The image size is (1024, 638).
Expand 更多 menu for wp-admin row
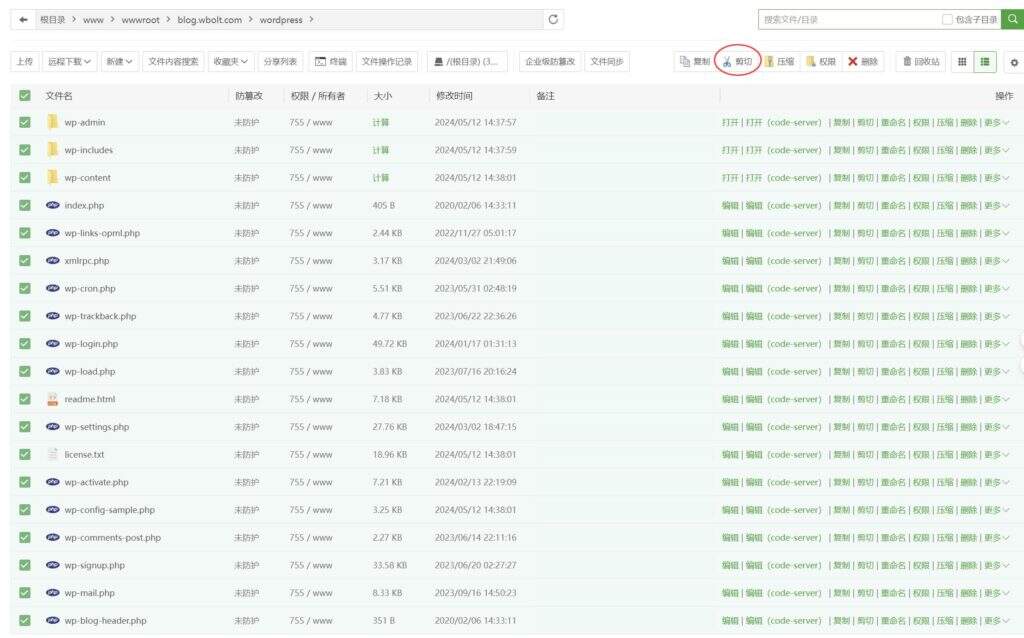point(997,122)
